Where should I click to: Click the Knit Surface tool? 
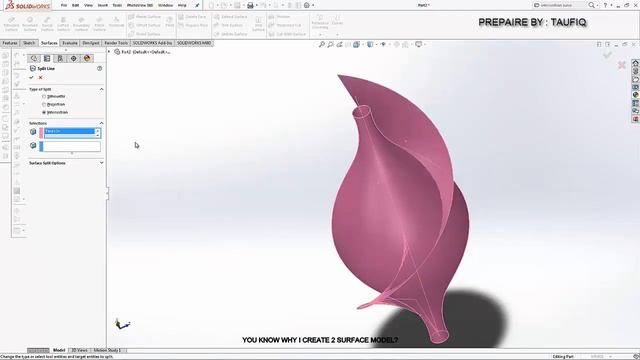(x=258, y=24)
